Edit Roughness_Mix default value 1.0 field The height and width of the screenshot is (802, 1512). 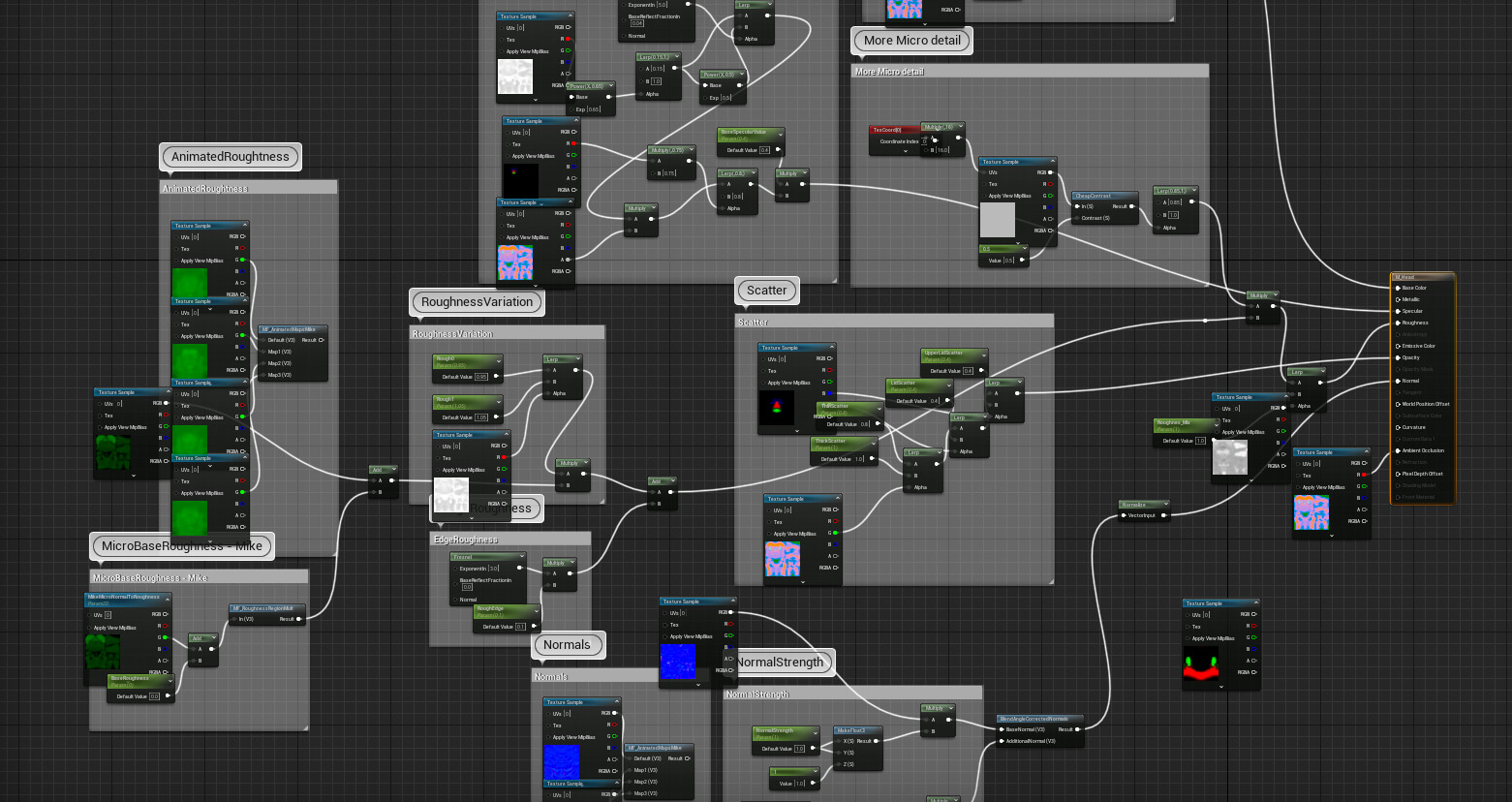1201,441
